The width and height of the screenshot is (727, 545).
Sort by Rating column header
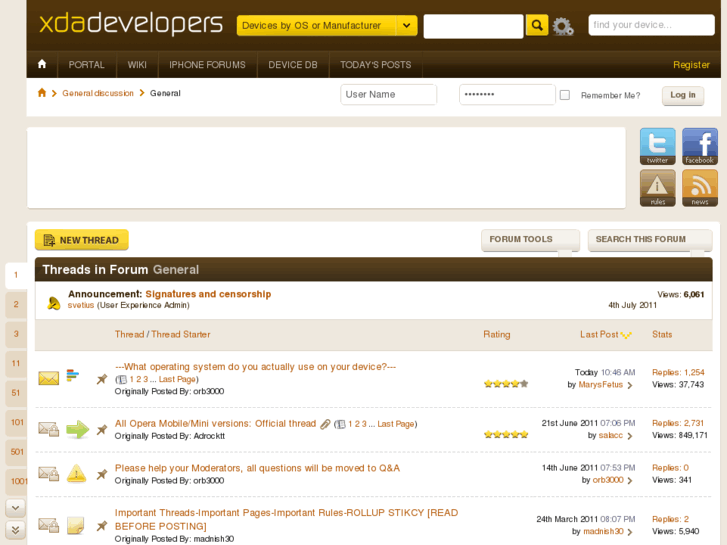pos(497,334)
